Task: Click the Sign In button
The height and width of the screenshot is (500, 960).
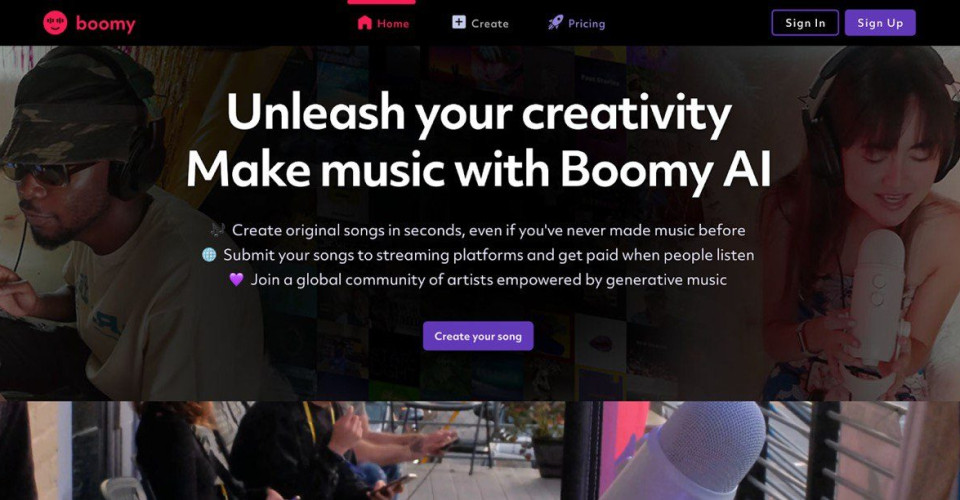Action: point(805,23)
